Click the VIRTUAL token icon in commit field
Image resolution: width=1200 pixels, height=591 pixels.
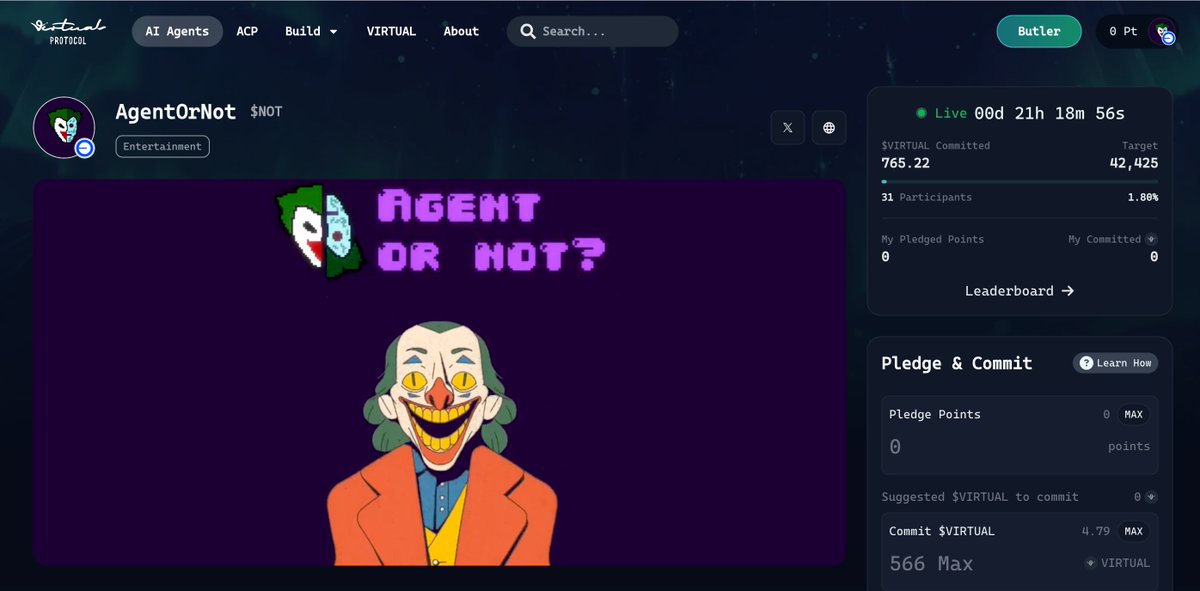pos(1090,563)
